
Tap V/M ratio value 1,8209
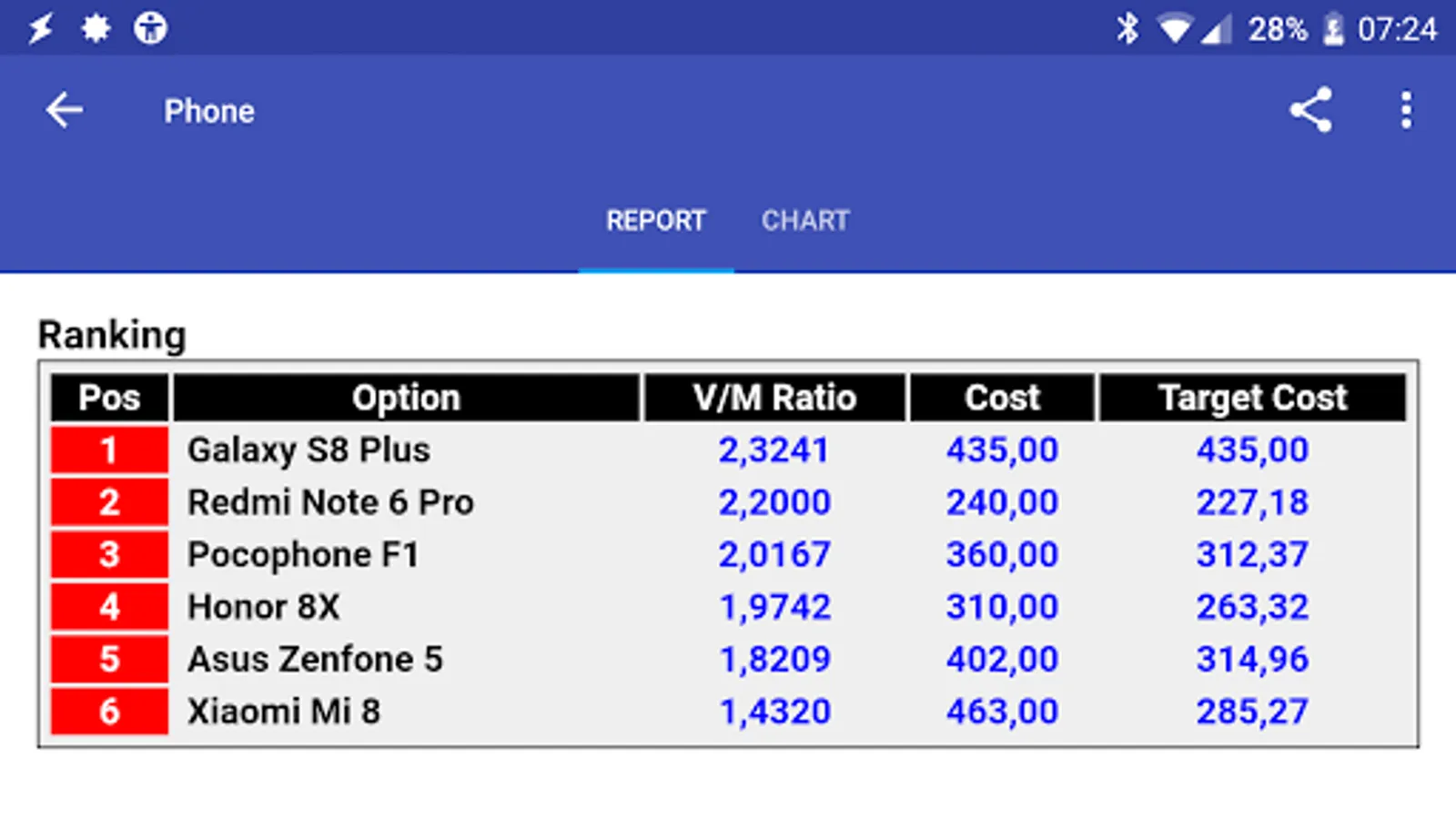774,659
